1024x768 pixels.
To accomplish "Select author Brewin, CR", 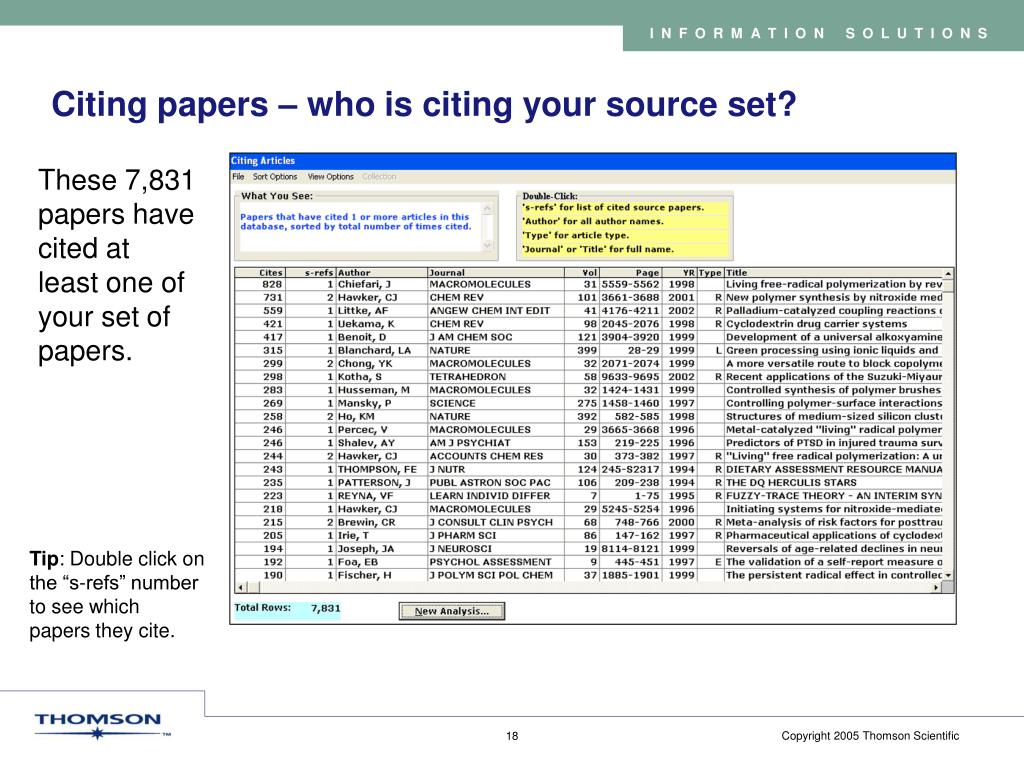I will click(366, 522).
